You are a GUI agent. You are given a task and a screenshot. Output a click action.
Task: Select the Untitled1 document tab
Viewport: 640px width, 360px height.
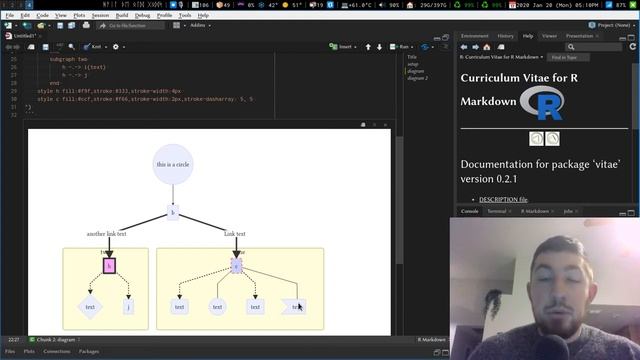24,36
